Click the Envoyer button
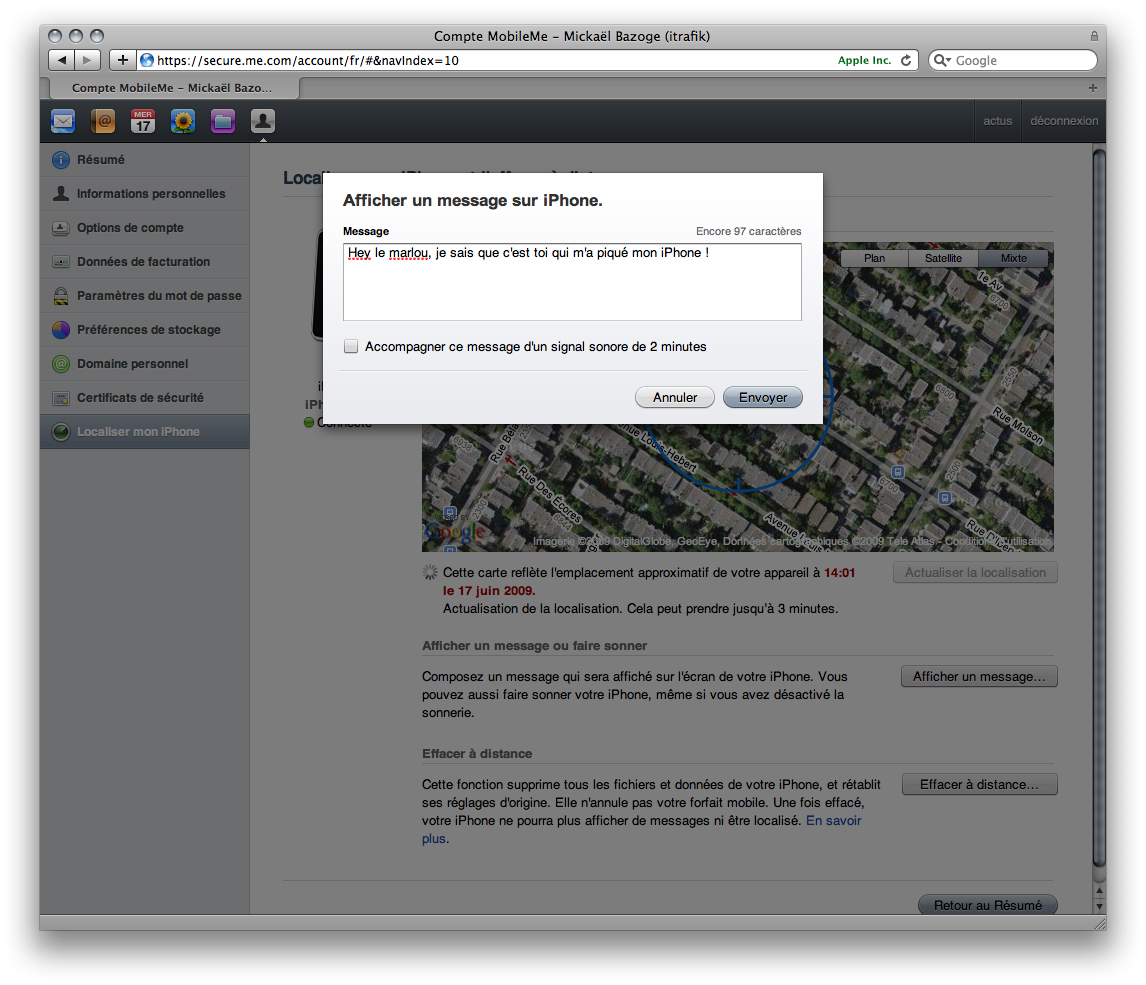Image resolution: width=1146 pixels, height=985 pixels. (x=763, y=398)
